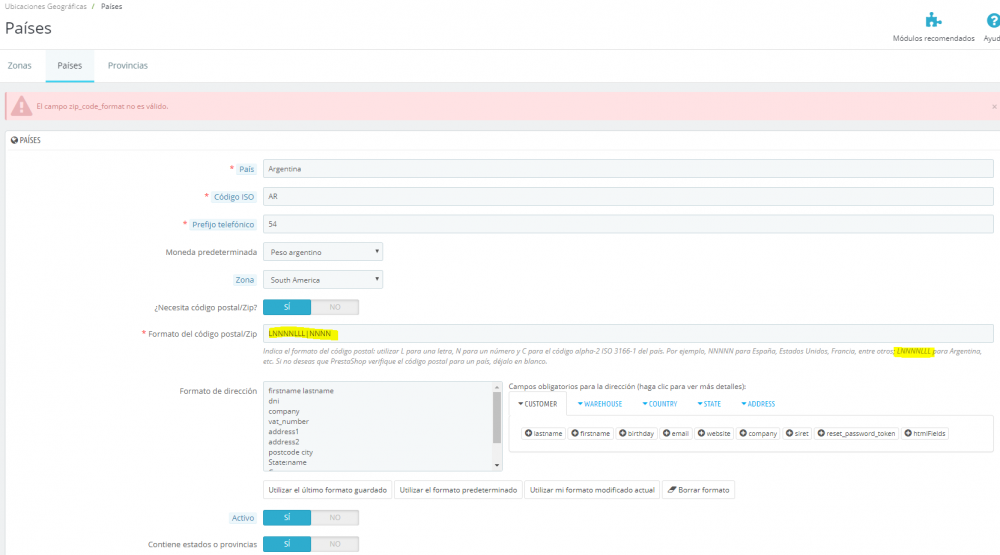Click the address format scrollbar thumb
Viewport: 1000px width, 555px height.
pyautogui.click(x=497, y=417)
